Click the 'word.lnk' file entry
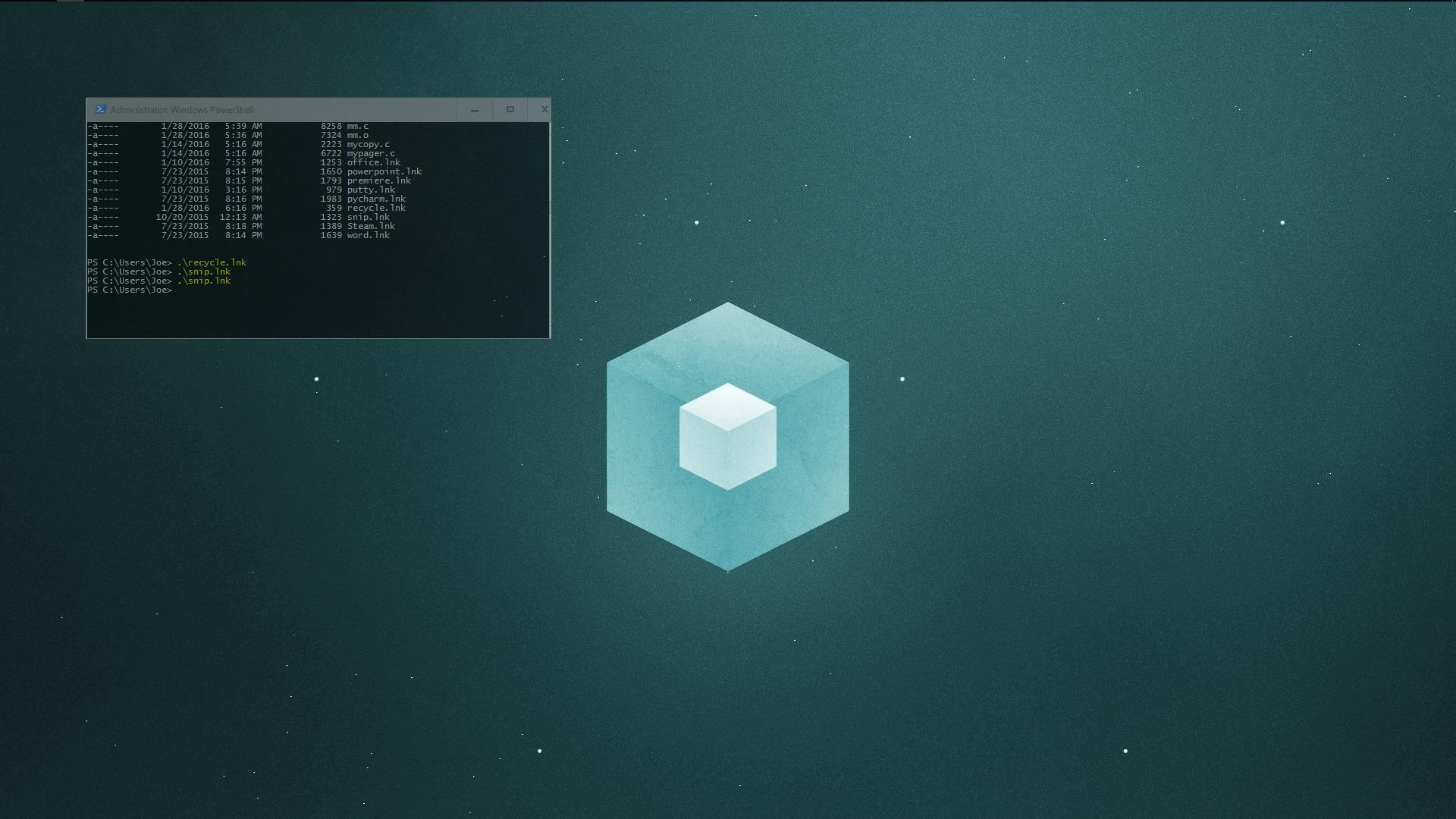 (x=368, y=236)
